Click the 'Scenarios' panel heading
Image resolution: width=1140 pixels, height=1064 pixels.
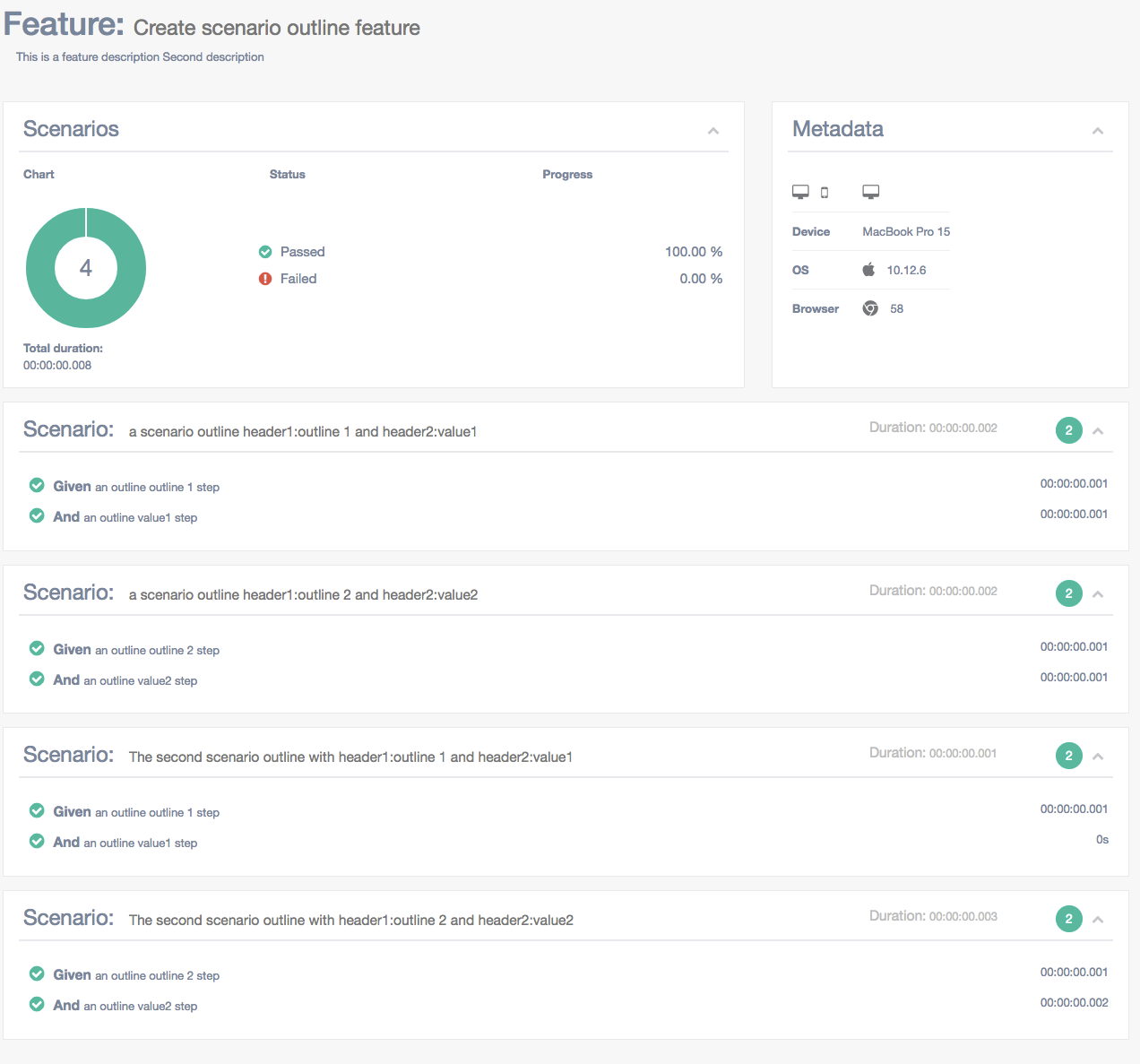pyautogui.click(x=71, y=129)
